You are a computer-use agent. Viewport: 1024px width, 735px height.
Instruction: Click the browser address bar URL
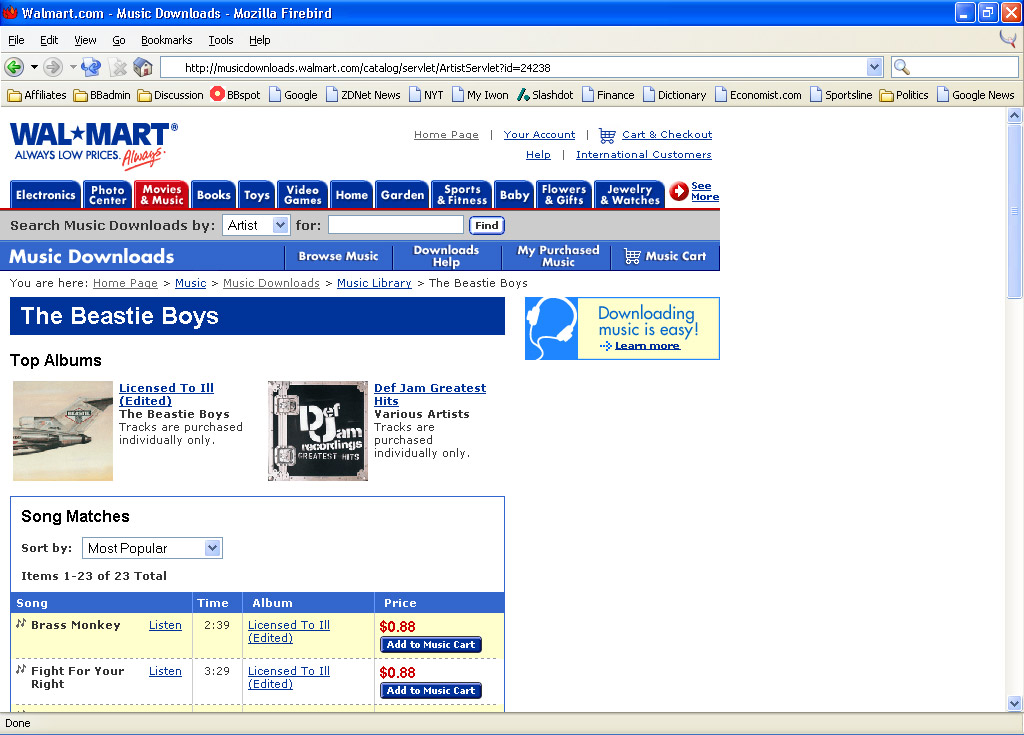(x=513, y=67)
